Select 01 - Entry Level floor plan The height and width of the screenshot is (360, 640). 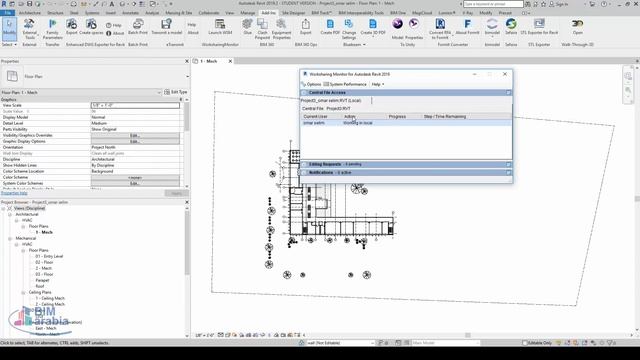point(49,256)
